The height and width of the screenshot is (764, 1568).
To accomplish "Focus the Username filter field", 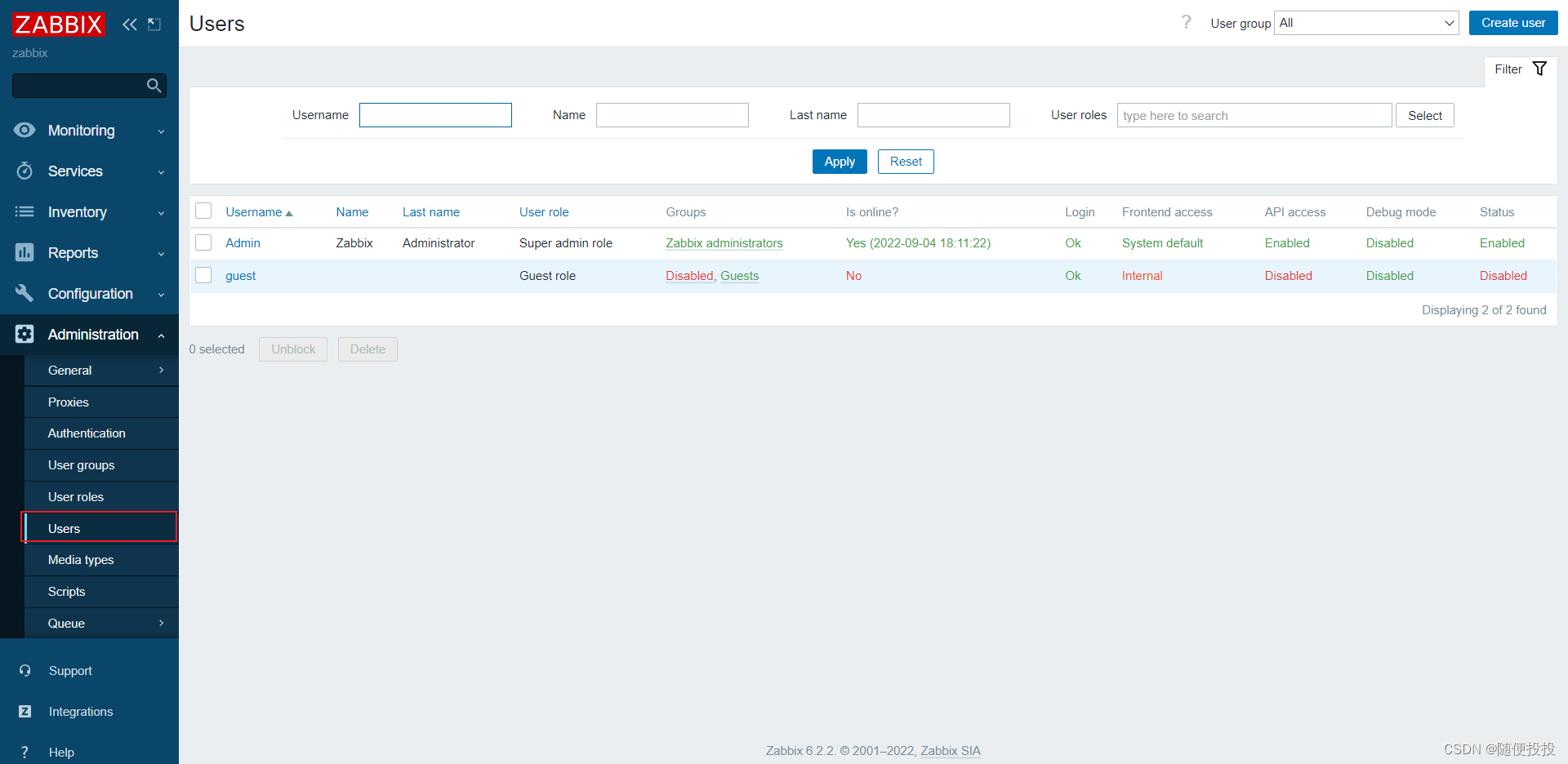I will (435, 115).
